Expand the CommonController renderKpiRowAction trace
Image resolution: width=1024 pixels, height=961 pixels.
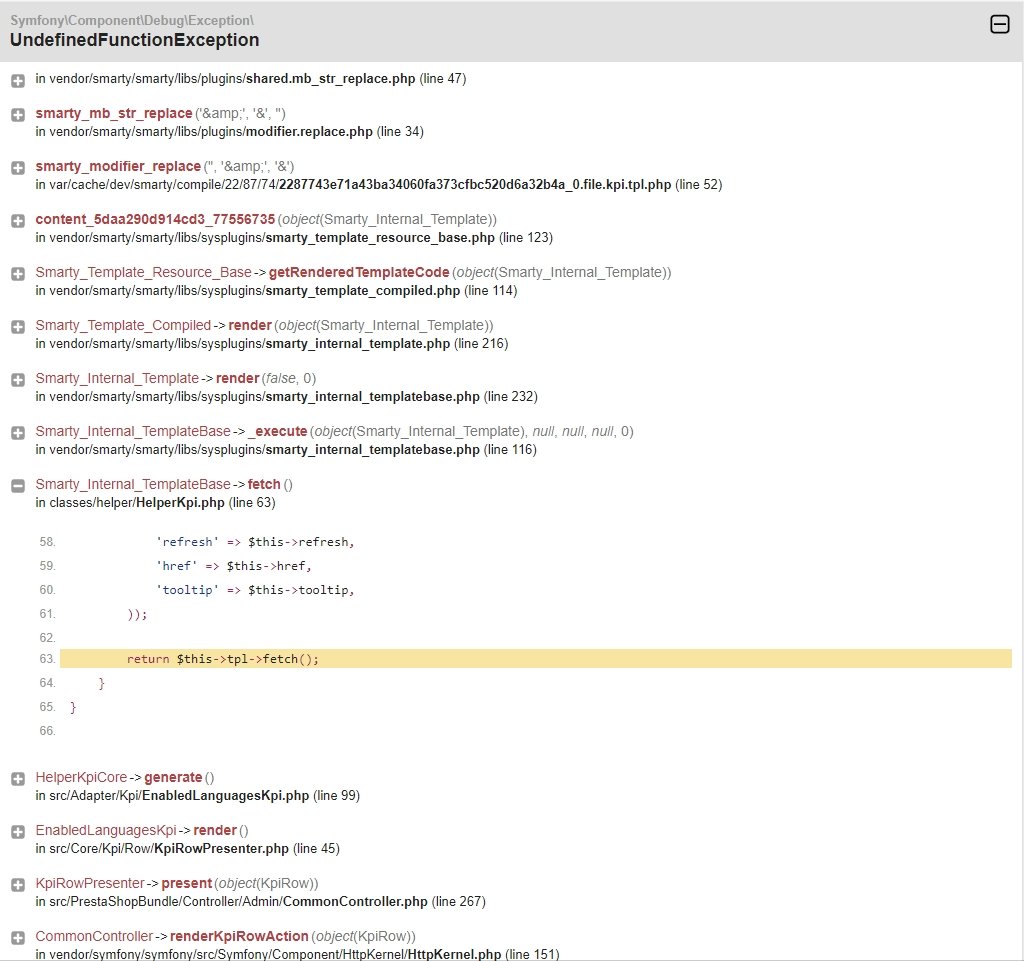pos(18,937)
